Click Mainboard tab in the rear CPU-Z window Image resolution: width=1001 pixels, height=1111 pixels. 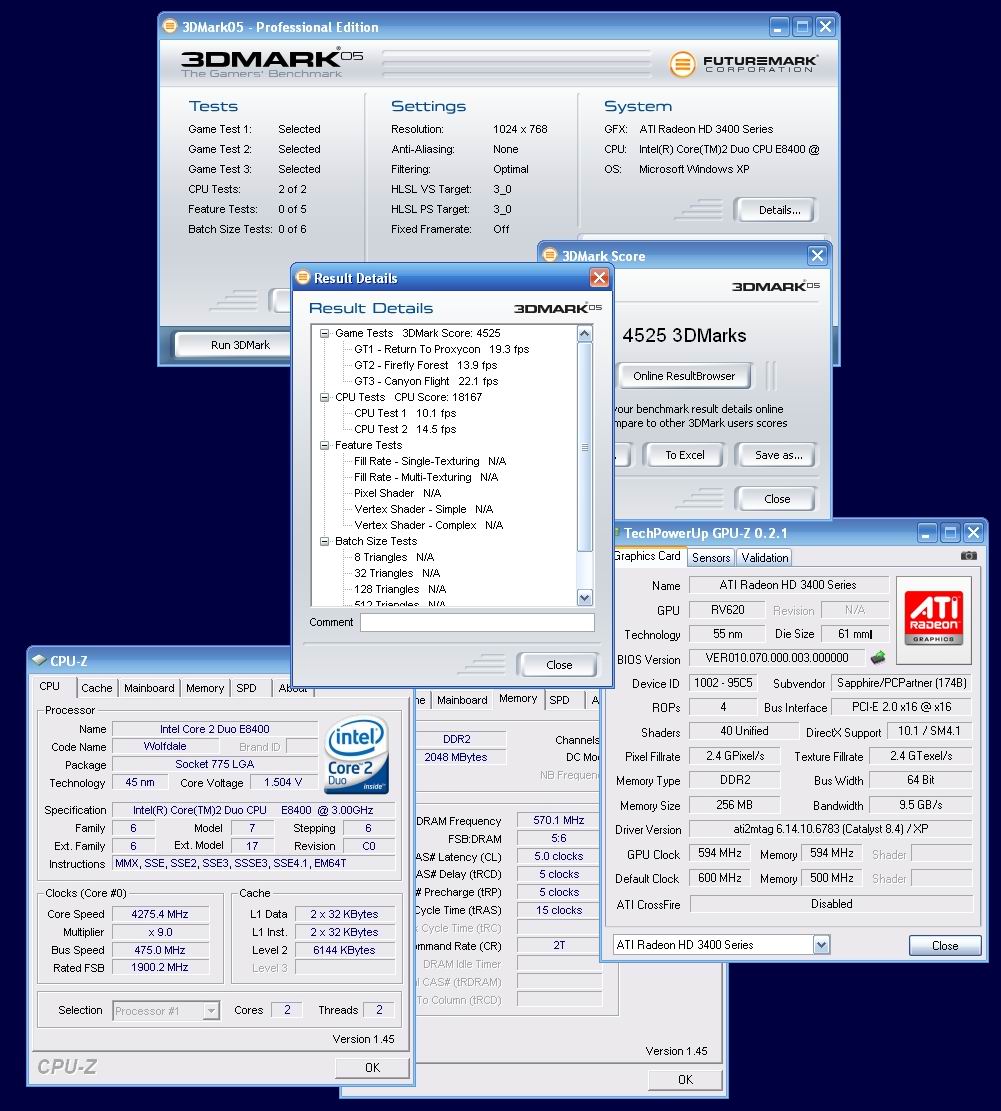[462, 700]
